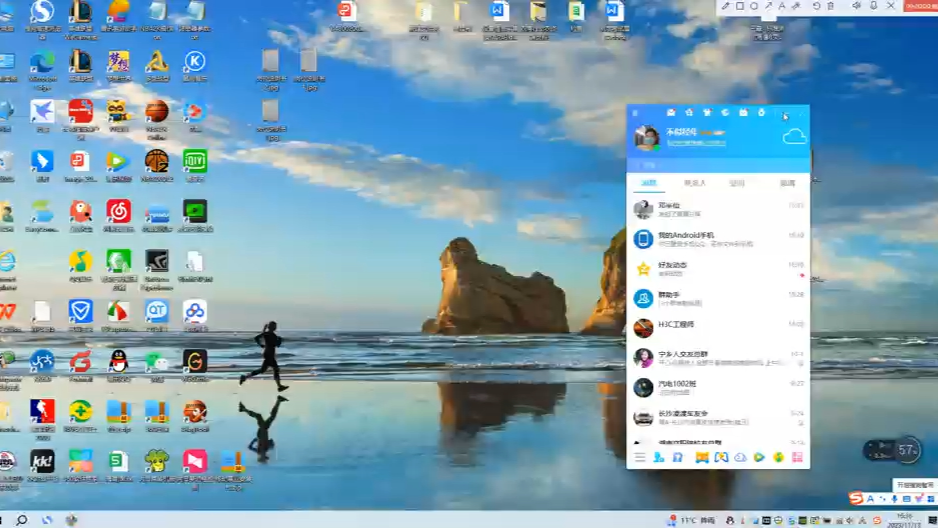Viewport: 938px width, 528px height.
Task: Open the 宁乡人交友总群 group chat
Action: pyautogui.click(x=718, y=358)
